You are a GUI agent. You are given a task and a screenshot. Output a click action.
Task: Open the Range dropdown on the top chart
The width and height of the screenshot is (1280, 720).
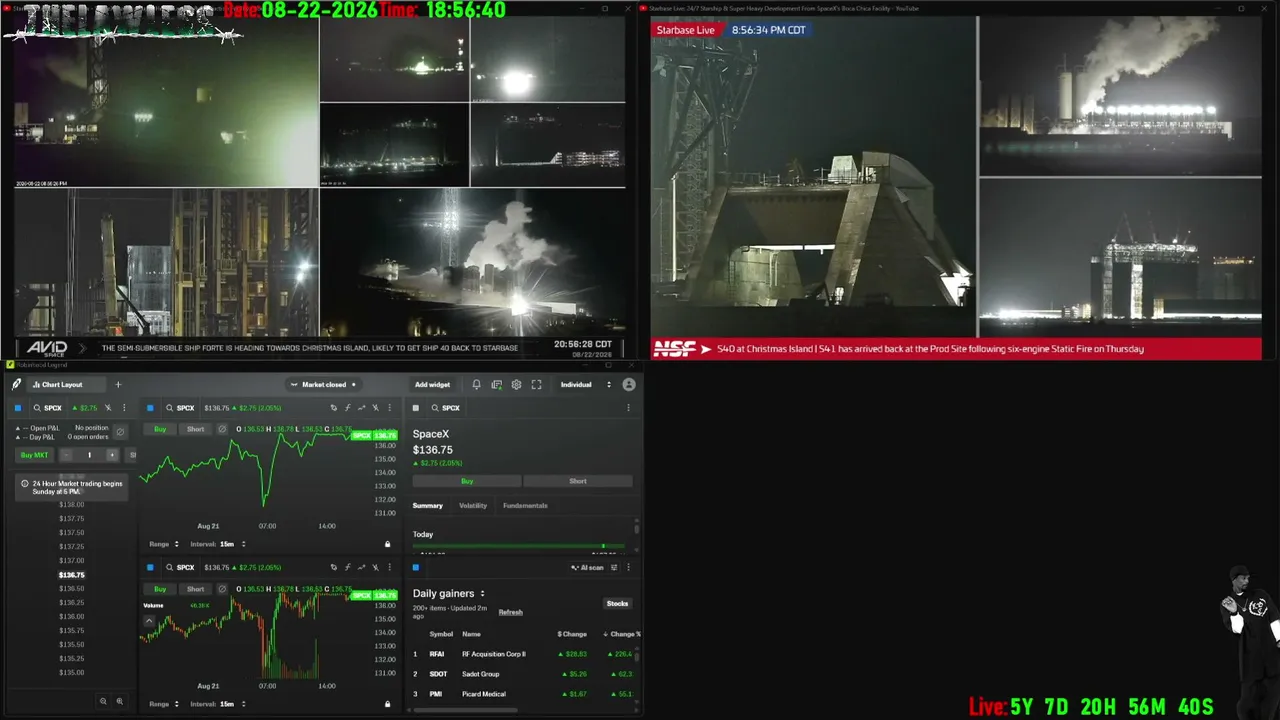click(164, 544)
